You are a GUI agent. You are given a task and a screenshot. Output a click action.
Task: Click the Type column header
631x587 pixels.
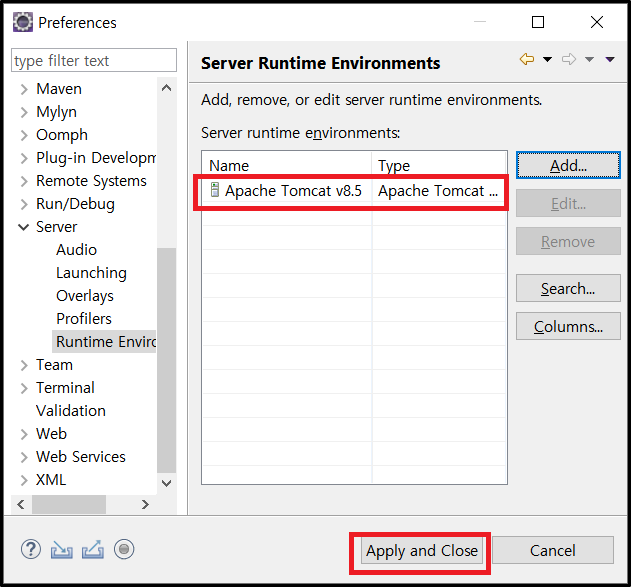(439, 165)
